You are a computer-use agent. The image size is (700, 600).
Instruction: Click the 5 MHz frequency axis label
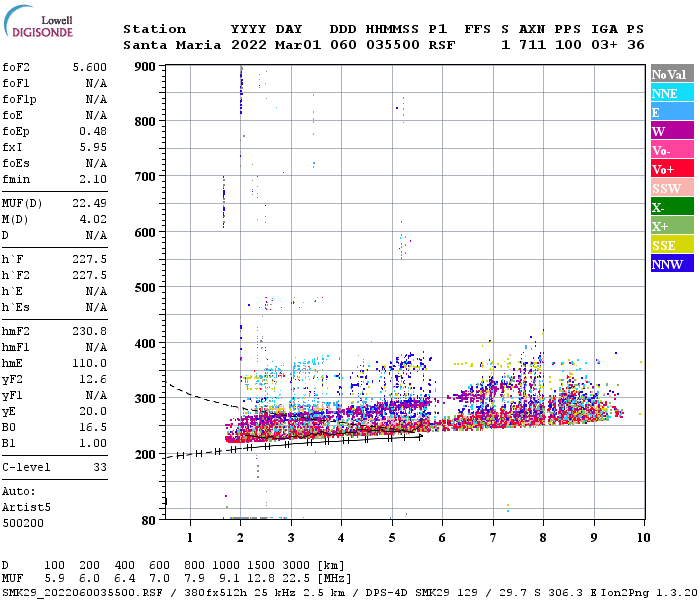click(392, 538)
